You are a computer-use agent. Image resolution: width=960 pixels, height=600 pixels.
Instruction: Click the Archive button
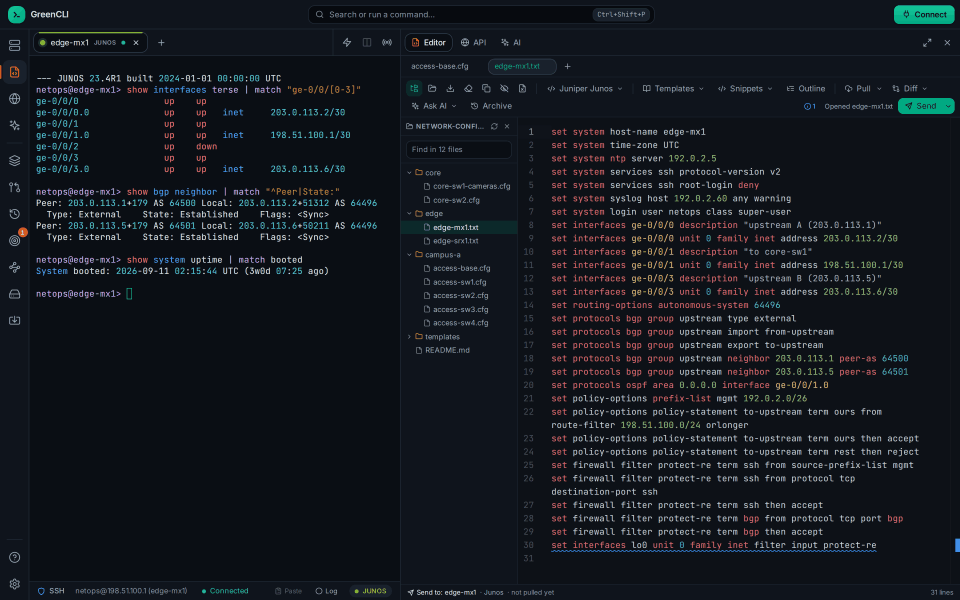[491, 106]
